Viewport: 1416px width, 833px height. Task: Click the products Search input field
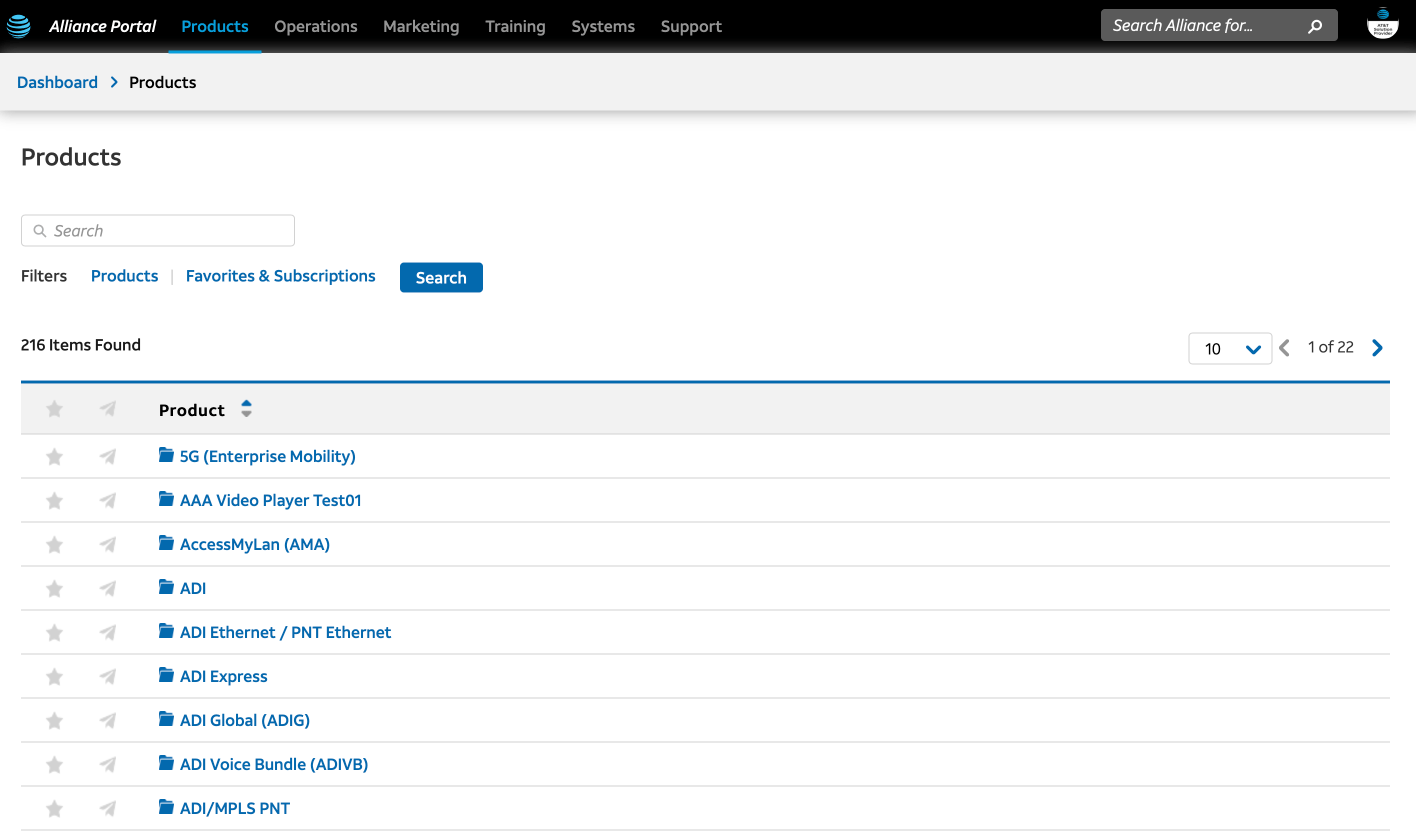tap(158, 231)
